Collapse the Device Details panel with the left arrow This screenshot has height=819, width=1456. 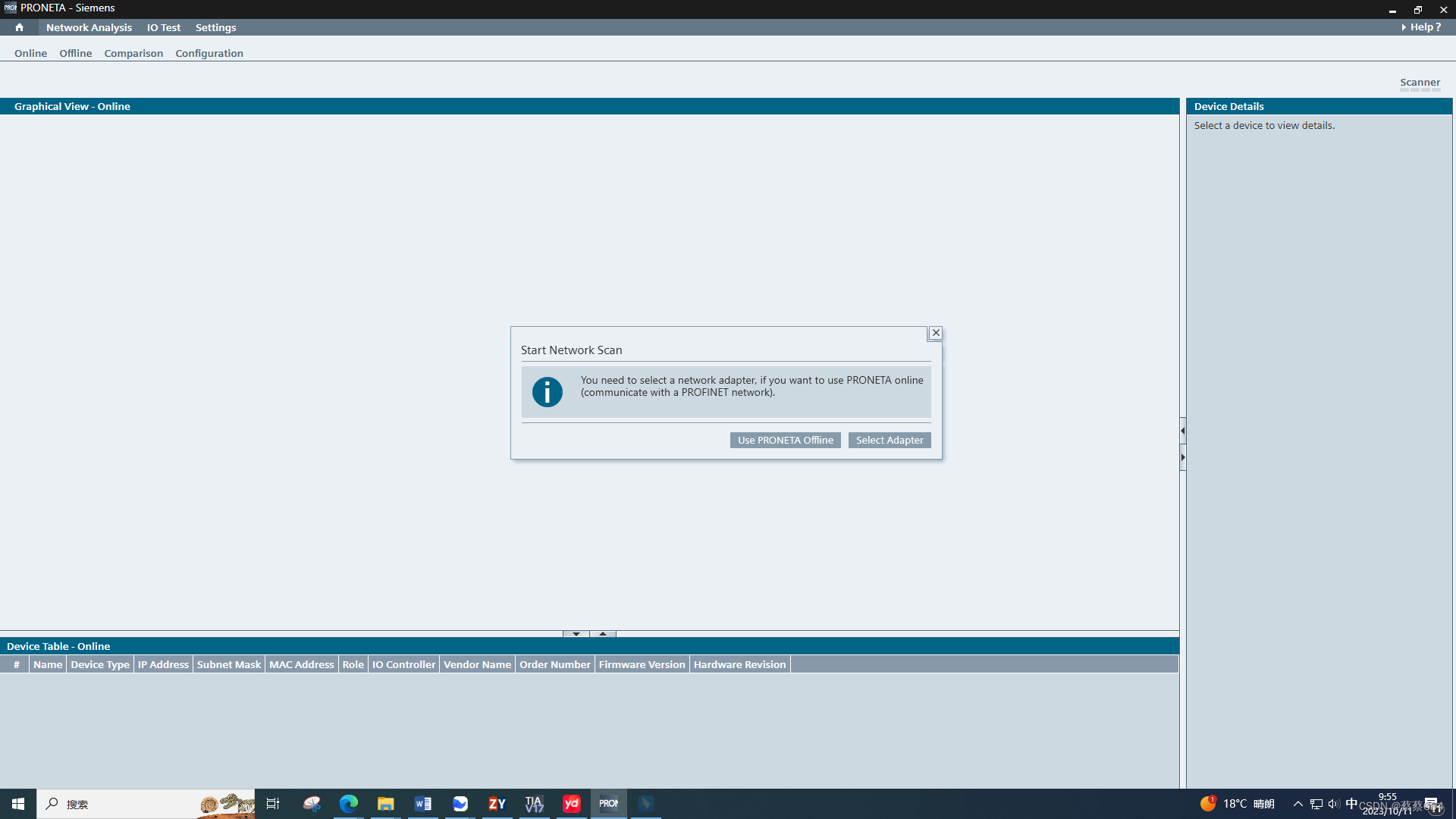[1182, 431]
